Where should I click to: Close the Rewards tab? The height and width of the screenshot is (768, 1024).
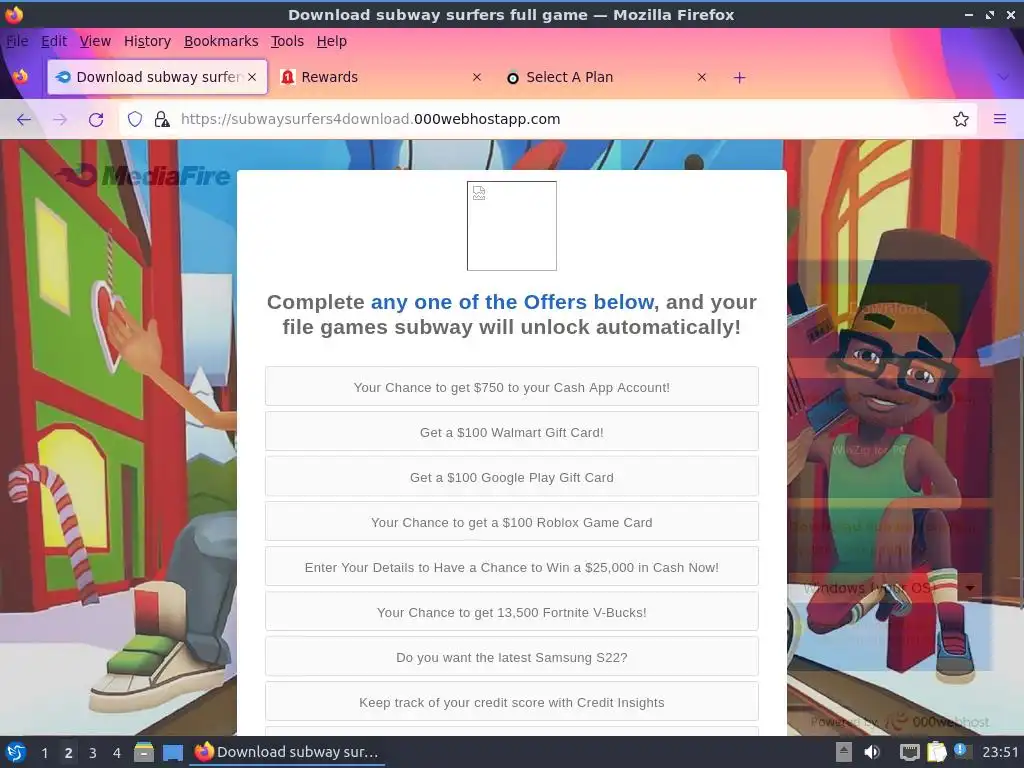477,77
